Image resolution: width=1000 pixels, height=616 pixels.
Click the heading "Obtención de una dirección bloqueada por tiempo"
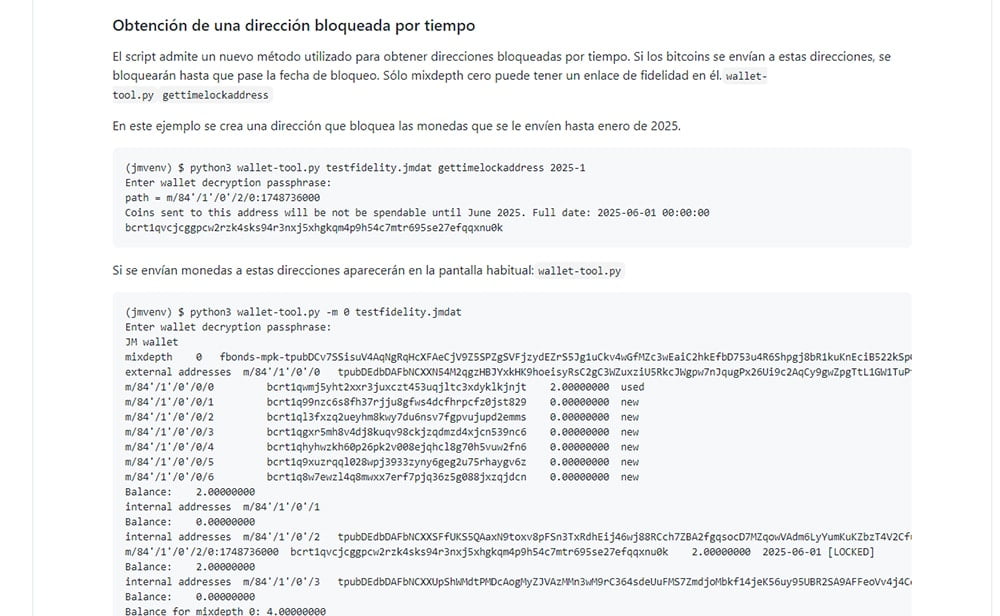[293, 25]
